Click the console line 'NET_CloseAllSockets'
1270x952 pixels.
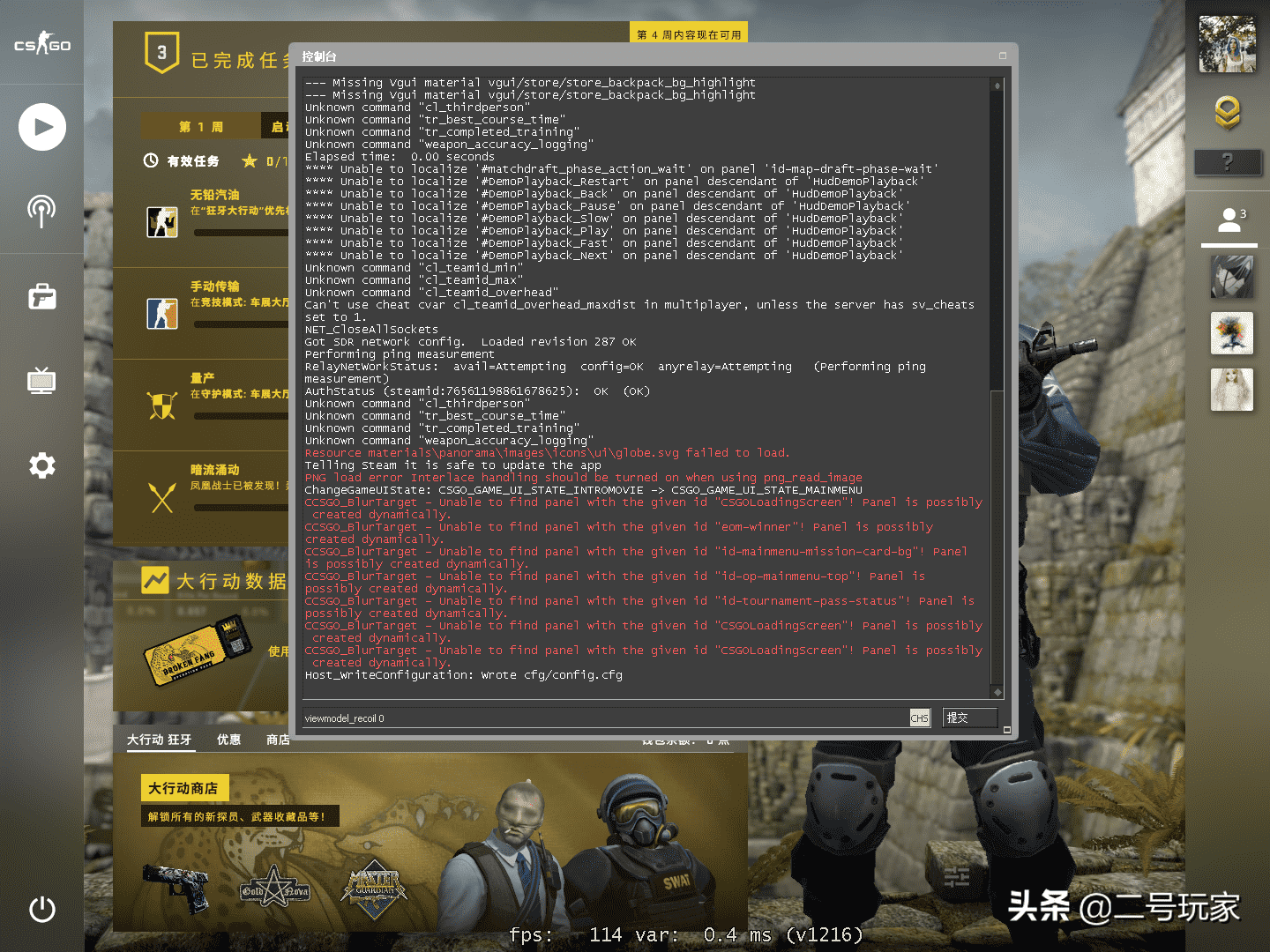tap(371, 330)
